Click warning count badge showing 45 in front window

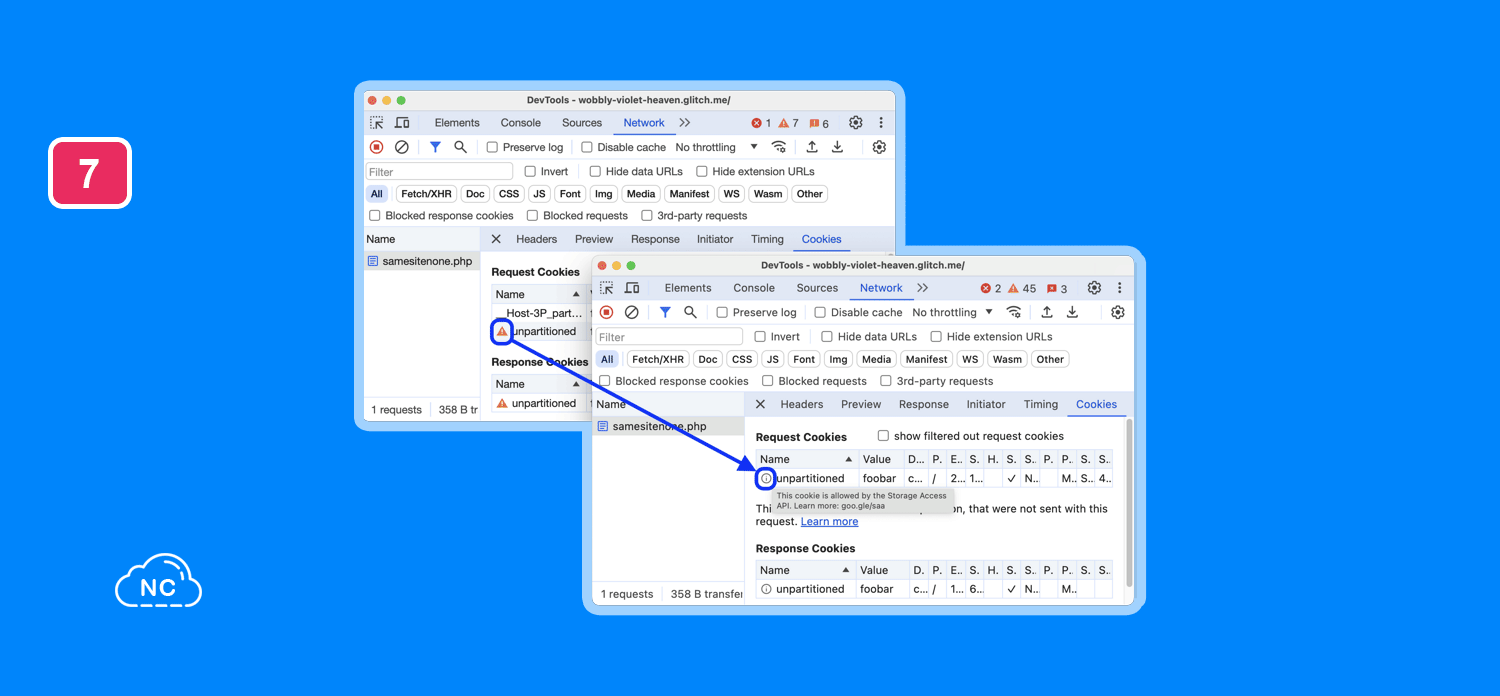click(1022, 288)
